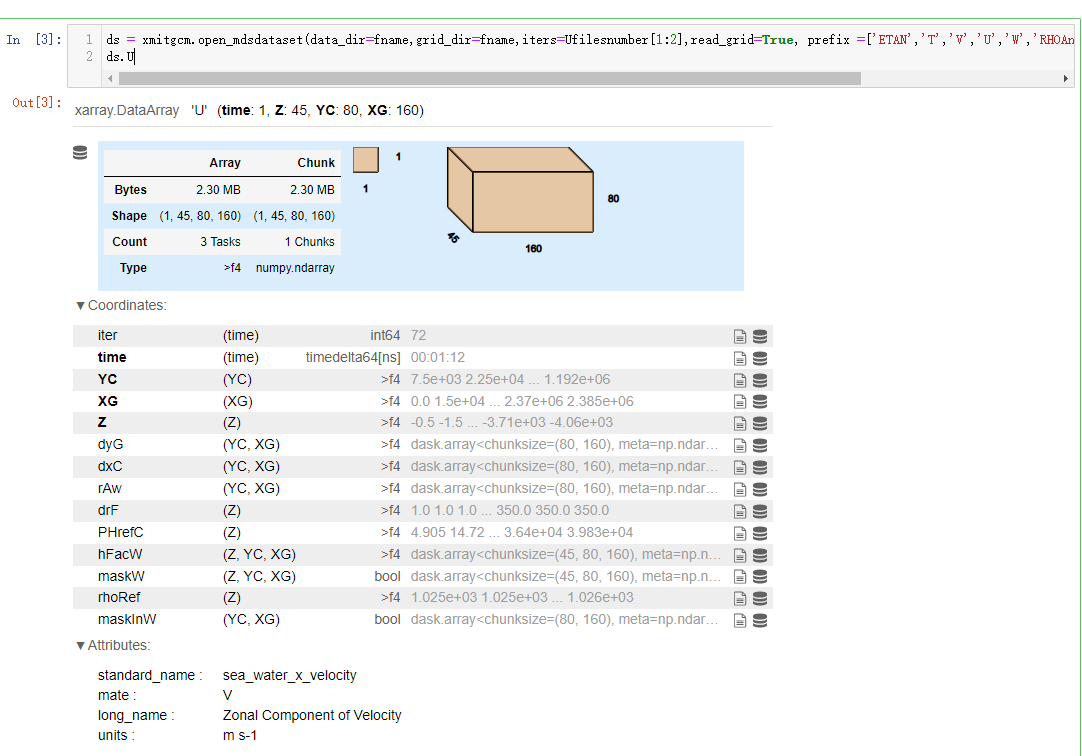Viewport: 1082px width, 756px height.
Task: Toggle array data representation icon beside table
Action: [80, 152]
